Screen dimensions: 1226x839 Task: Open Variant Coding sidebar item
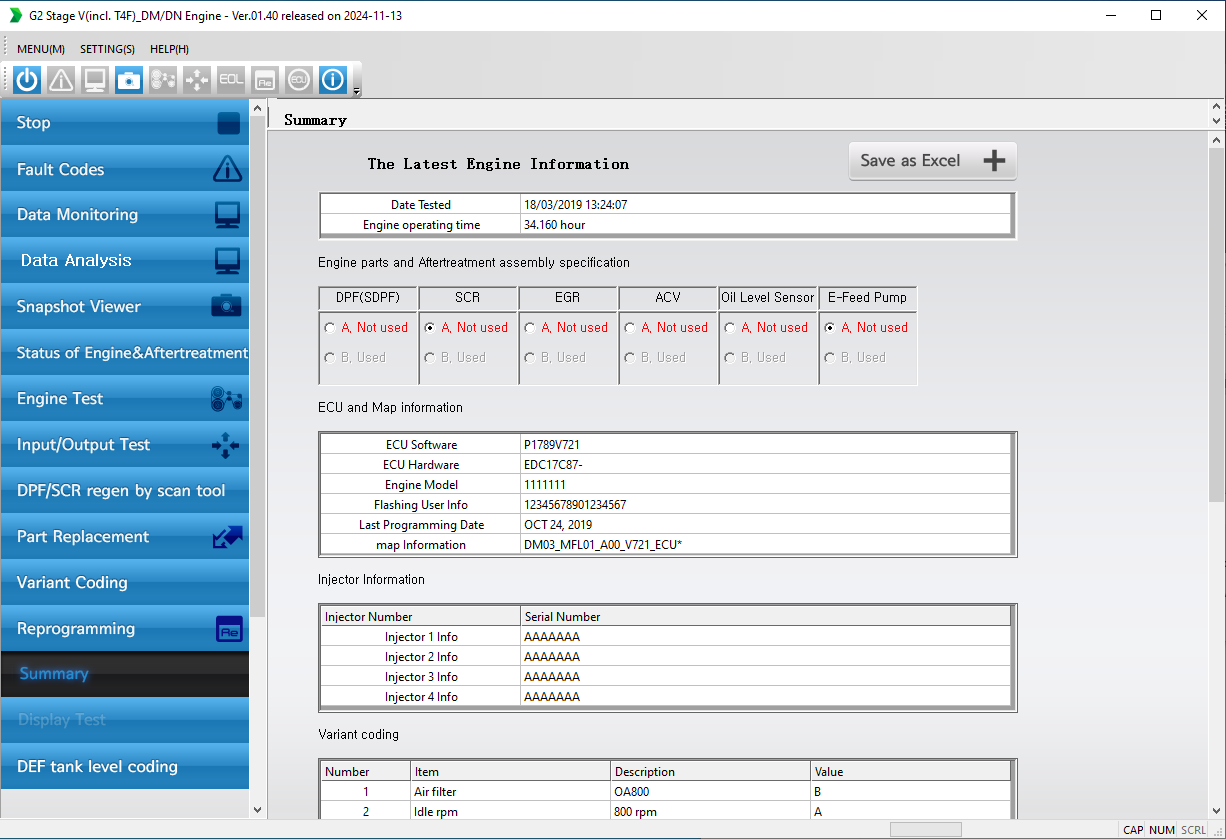pos(124,583)
